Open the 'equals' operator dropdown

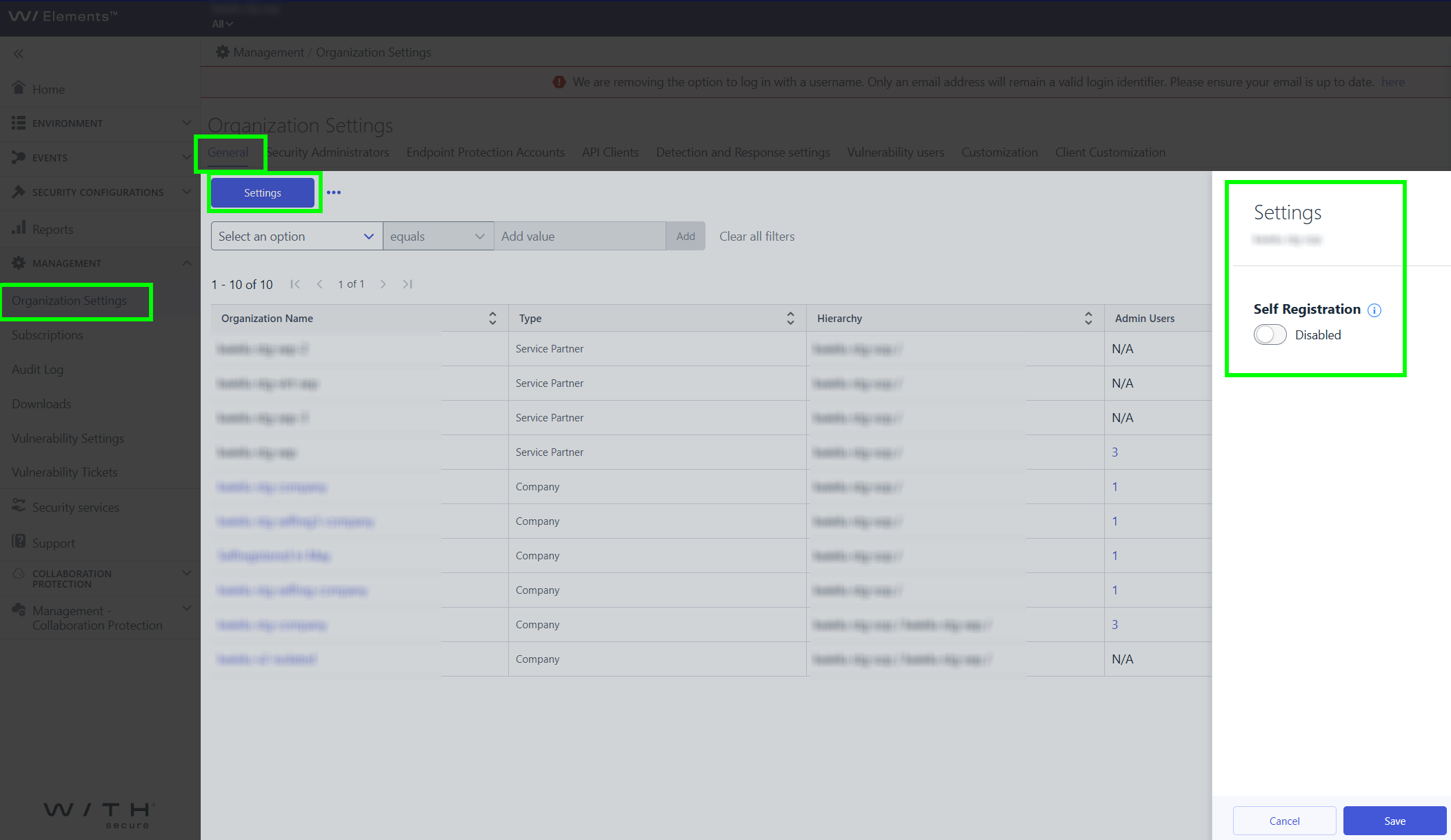point(438,236)
